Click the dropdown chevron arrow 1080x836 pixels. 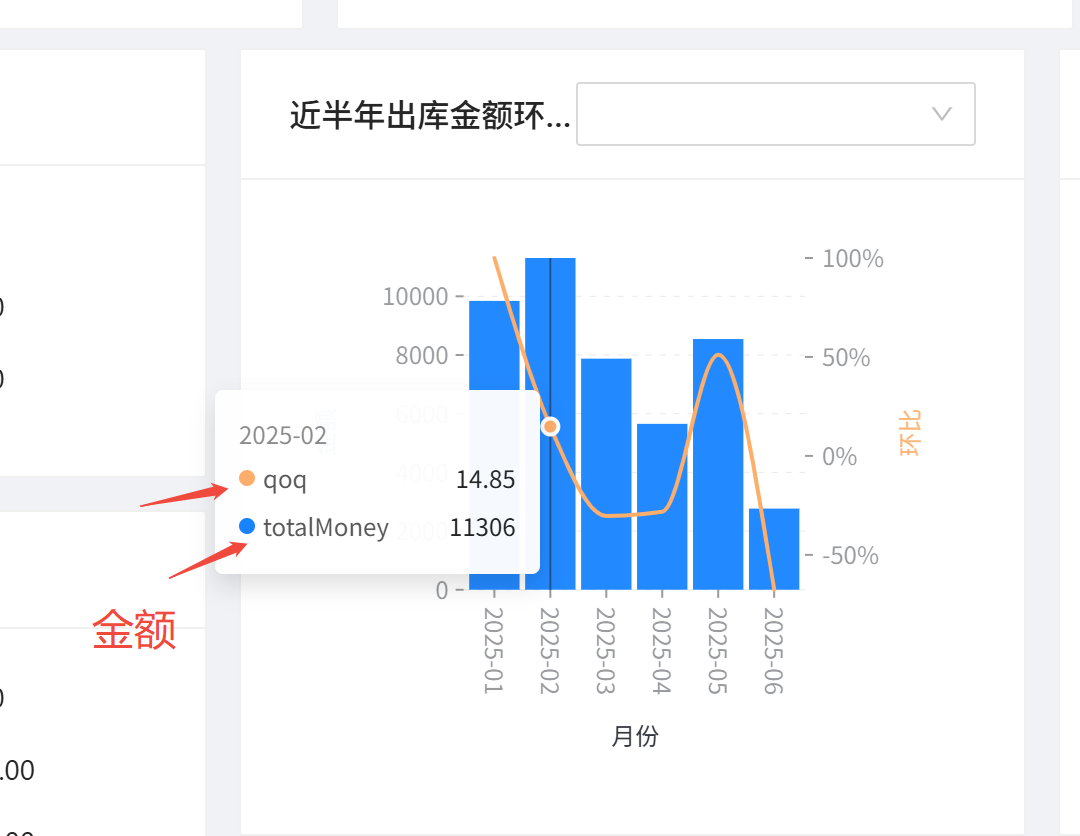940,114
